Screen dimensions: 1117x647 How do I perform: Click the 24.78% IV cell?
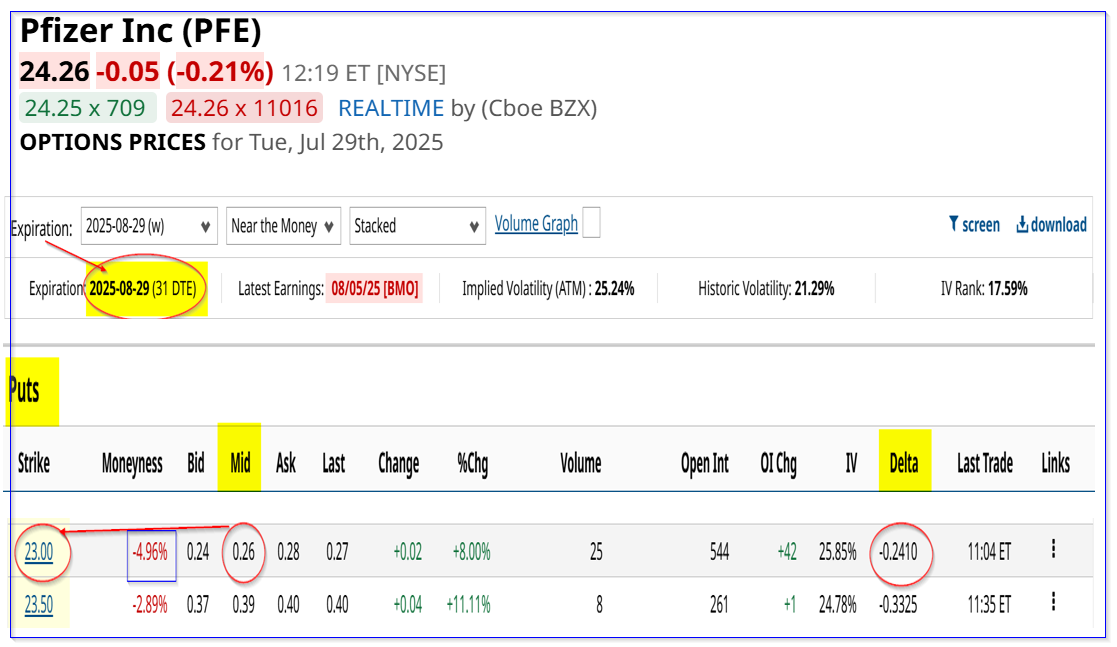point(838,605)
